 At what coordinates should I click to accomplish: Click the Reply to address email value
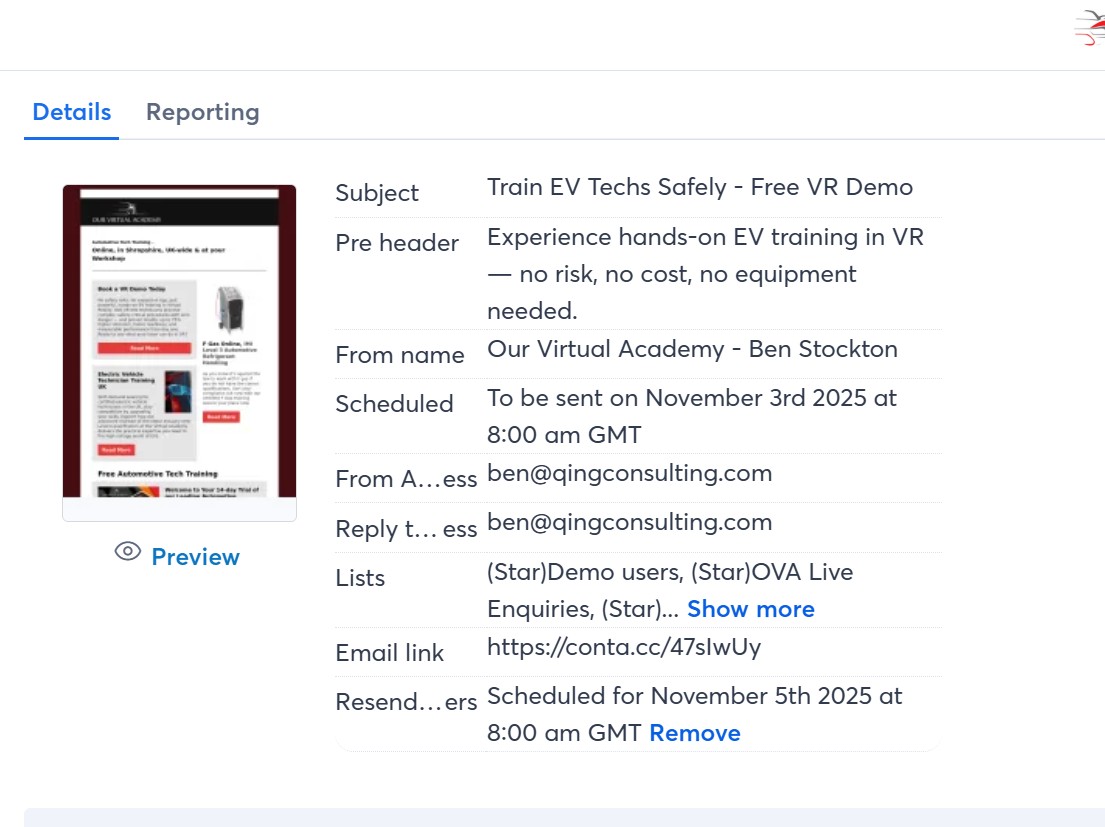[x=629, y=522]
